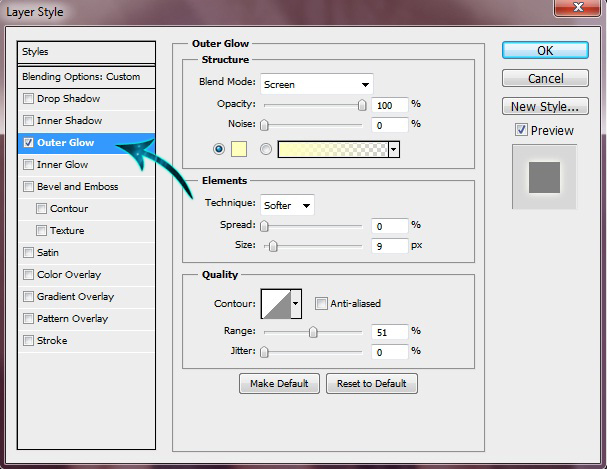Click the pale yellow glow color swatch
The image size is (607, 469).
[239, 149]
